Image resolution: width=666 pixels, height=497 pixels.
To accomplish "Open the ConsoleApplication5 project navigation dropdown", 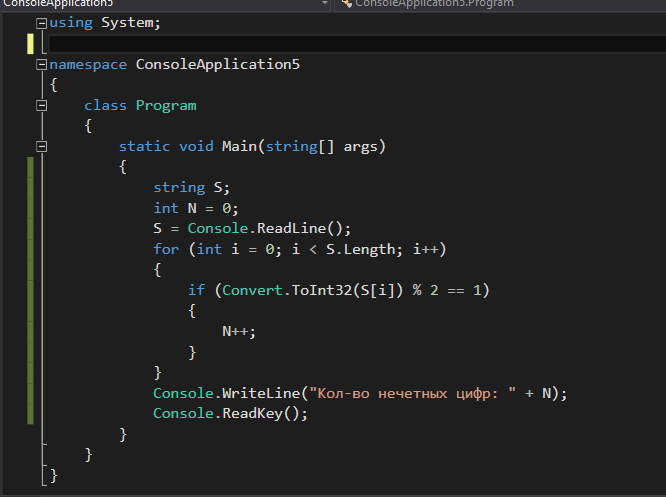I will pyautogui.click(x=324, y=4).
